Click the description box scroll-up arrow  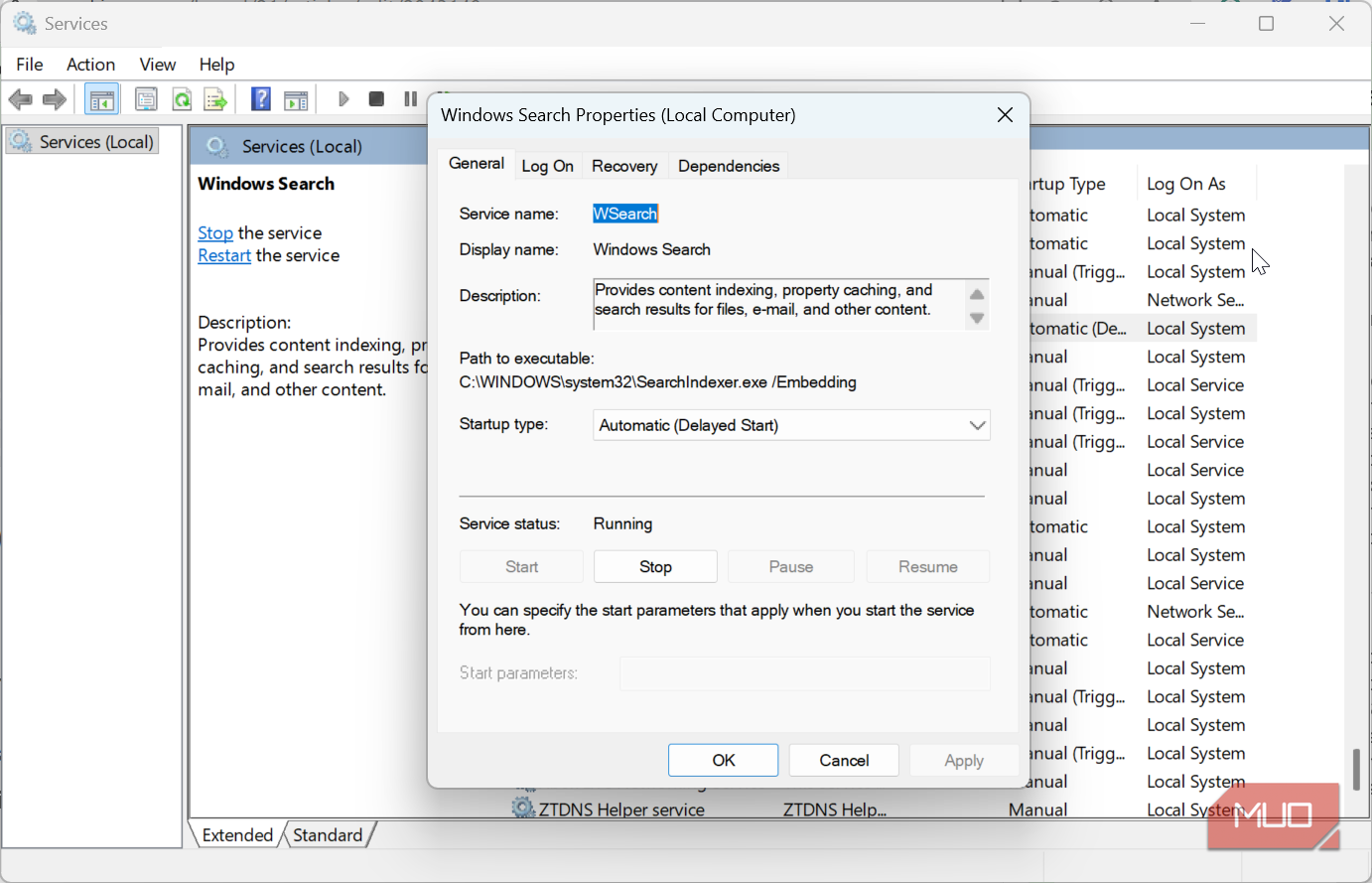(977, 294)
